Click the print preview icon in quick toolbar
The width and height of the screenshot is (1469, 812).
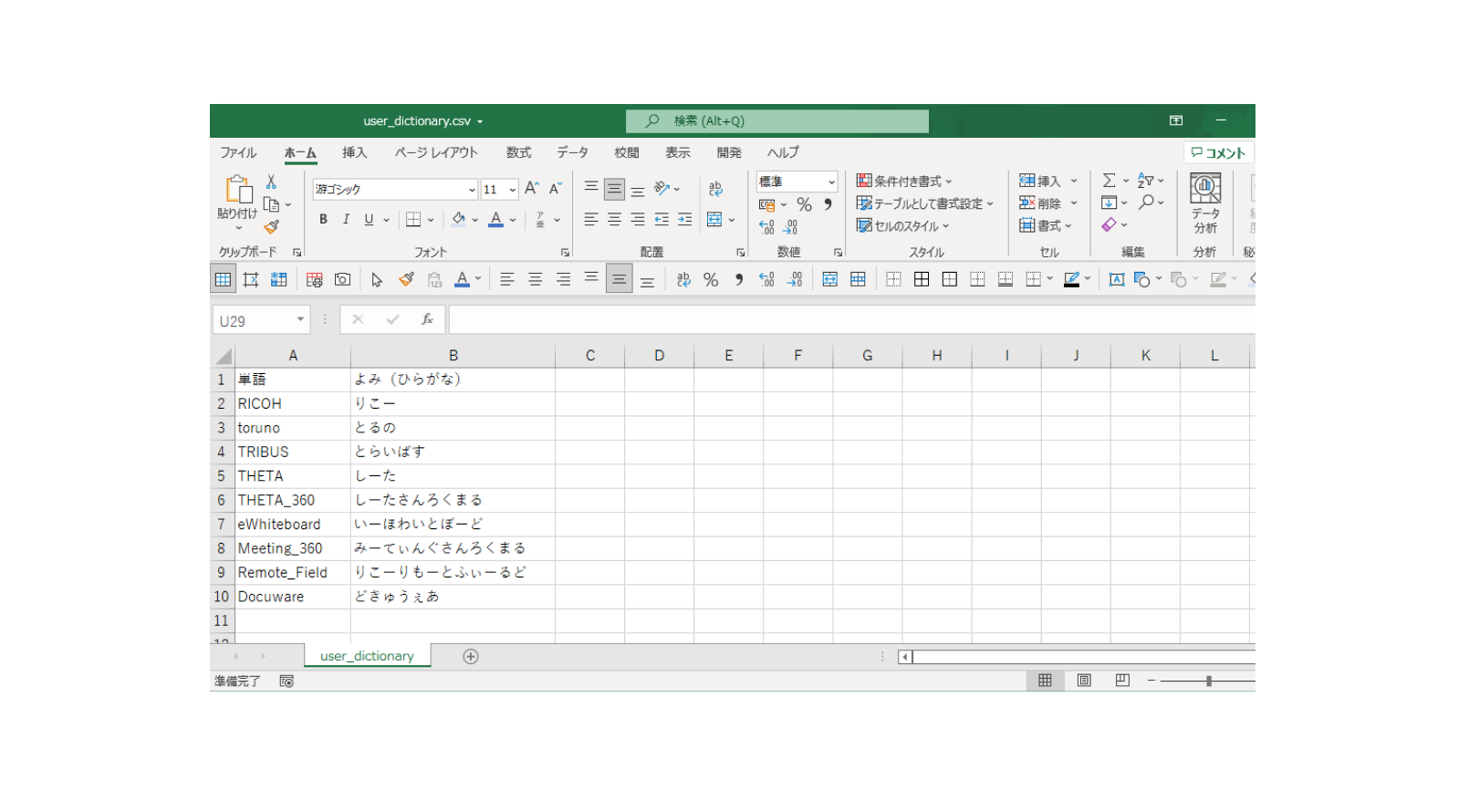point(314,279)
